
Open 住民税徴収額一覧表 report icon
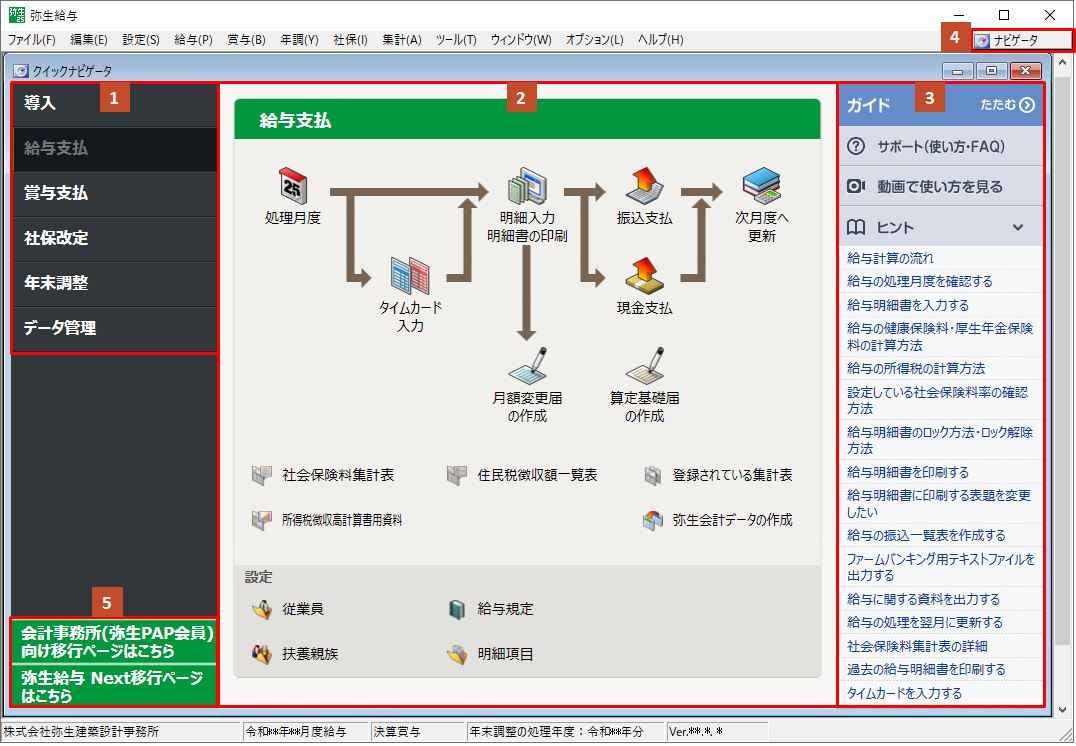coord(456,475)
